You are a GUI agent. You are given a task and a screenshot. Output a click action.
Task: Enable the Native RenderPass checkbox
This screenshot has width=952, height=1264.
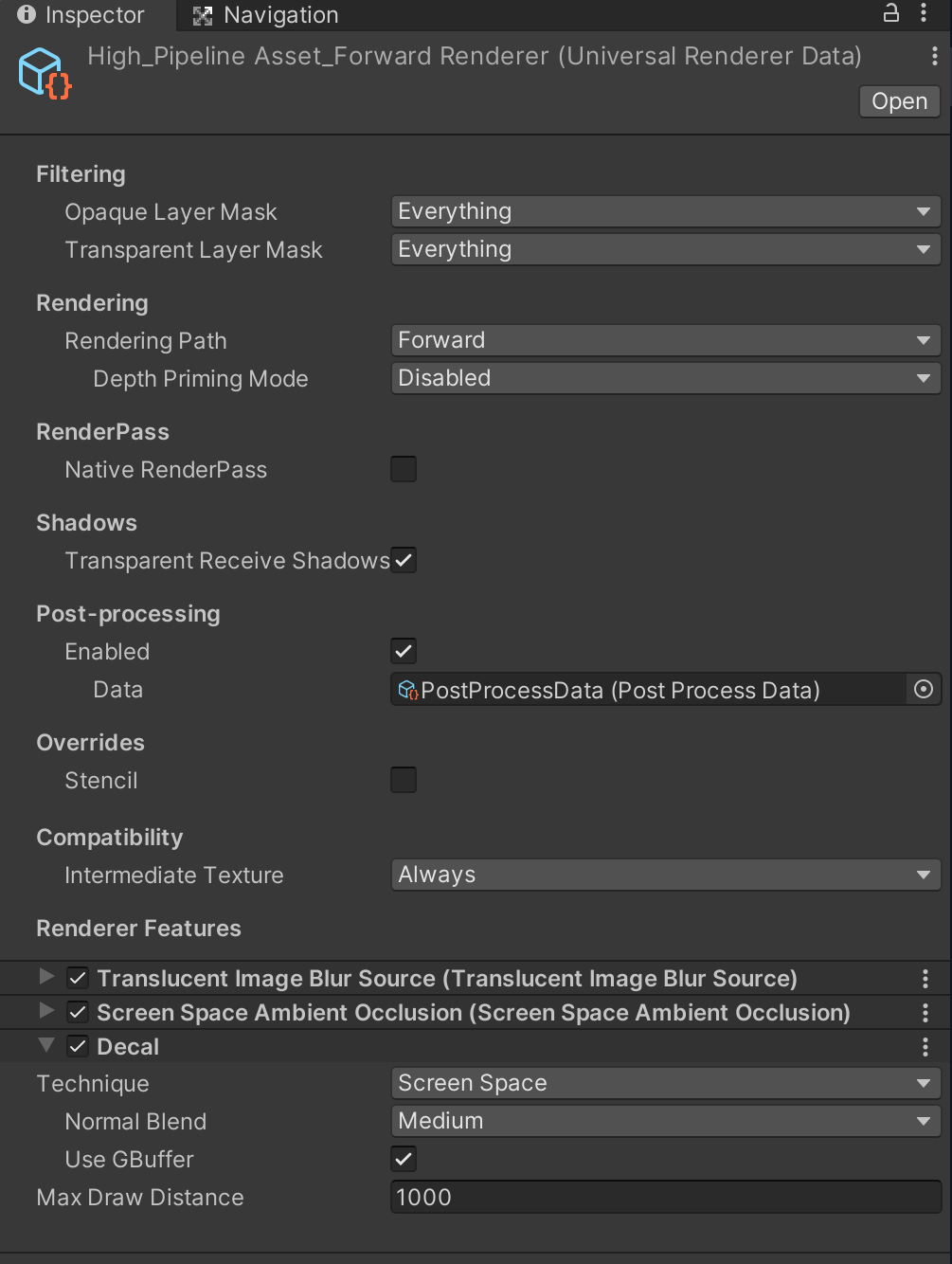coord(404,469)
